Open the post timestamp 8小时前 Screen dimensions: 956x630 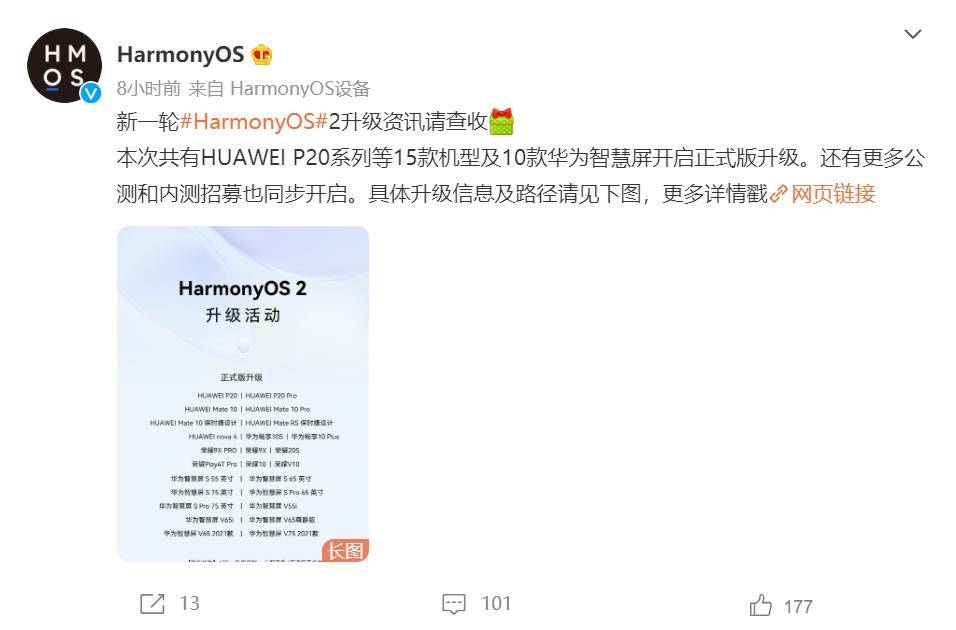click(149, 89)
